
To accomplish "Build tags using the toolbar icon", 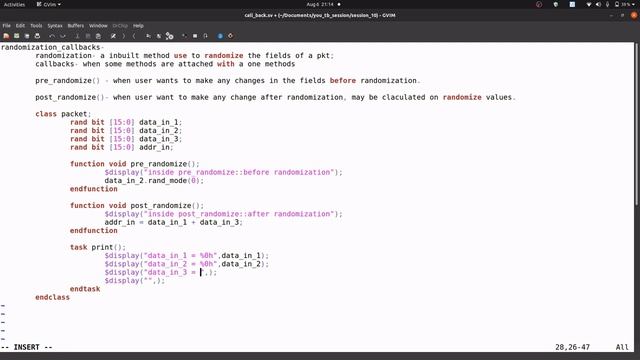I will (195, 36).
